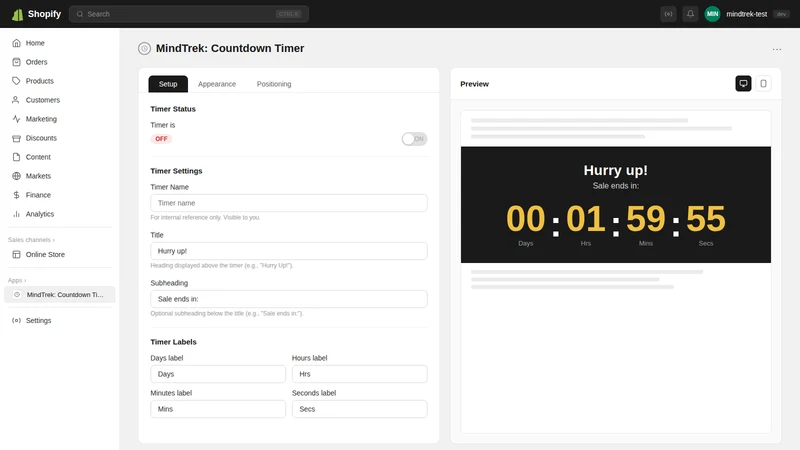Click the Hours label input
The width and height of the screenshot is (800, 450).
click(360, 374)
